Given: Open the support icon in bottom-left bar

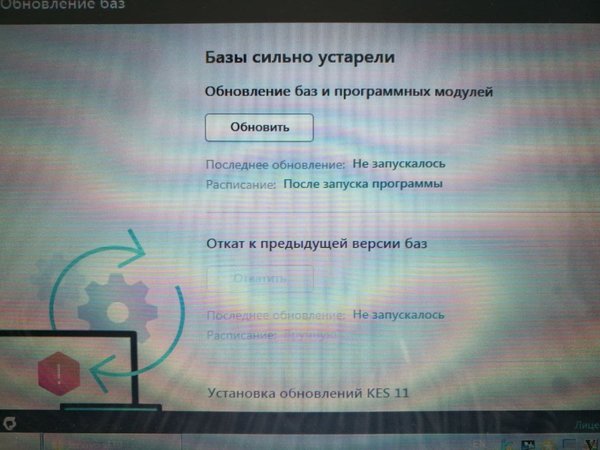Looking at the screenshot, I should [9, 423].
